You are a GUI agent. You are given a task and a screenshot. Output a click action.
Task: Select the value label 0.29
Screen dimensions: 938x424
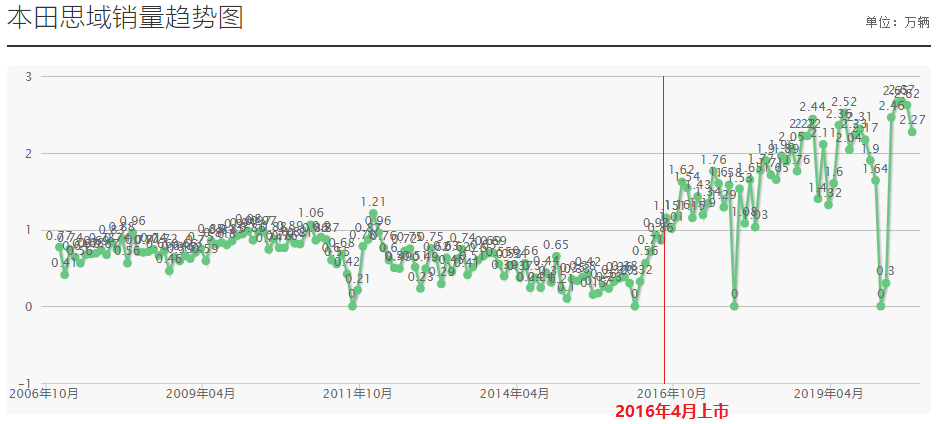tap(441, 272)
